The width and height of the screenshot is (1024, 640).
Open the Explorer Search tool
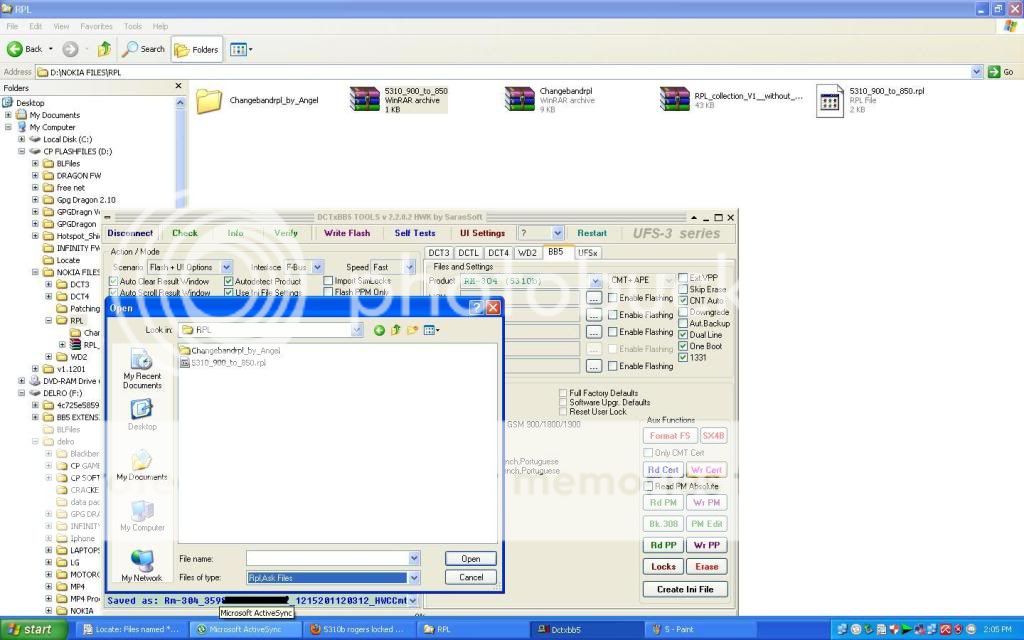(144, 49)
